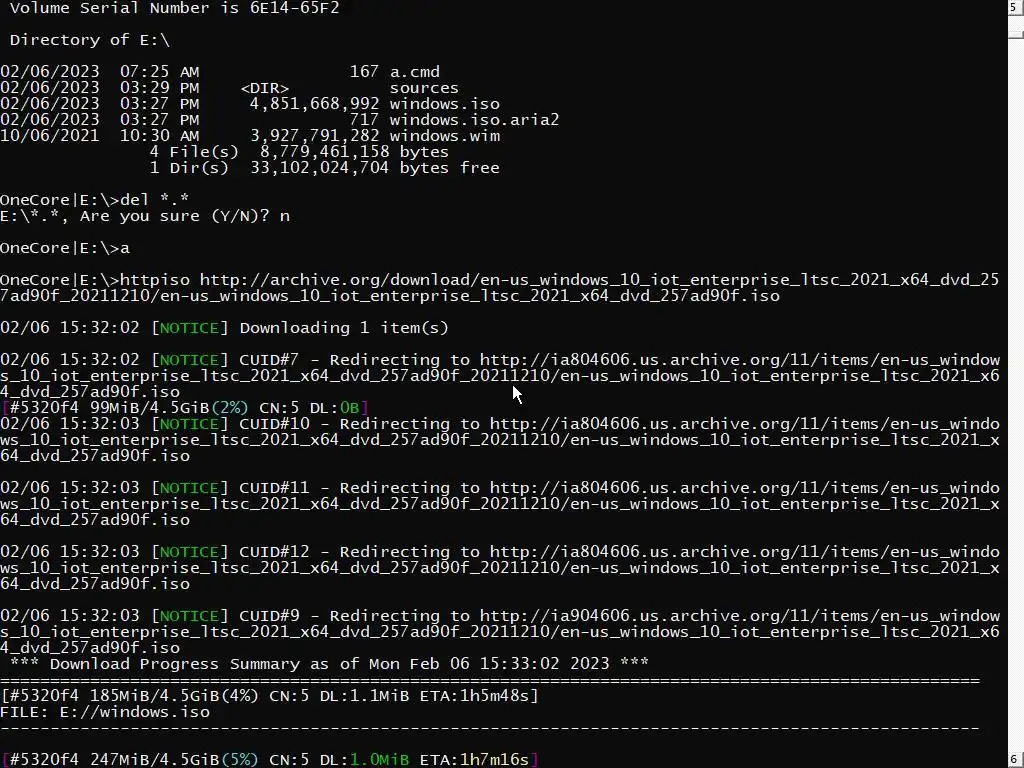Click the '4 File(s)' count
Screen dimensions: 1024x768
(195, 152)
